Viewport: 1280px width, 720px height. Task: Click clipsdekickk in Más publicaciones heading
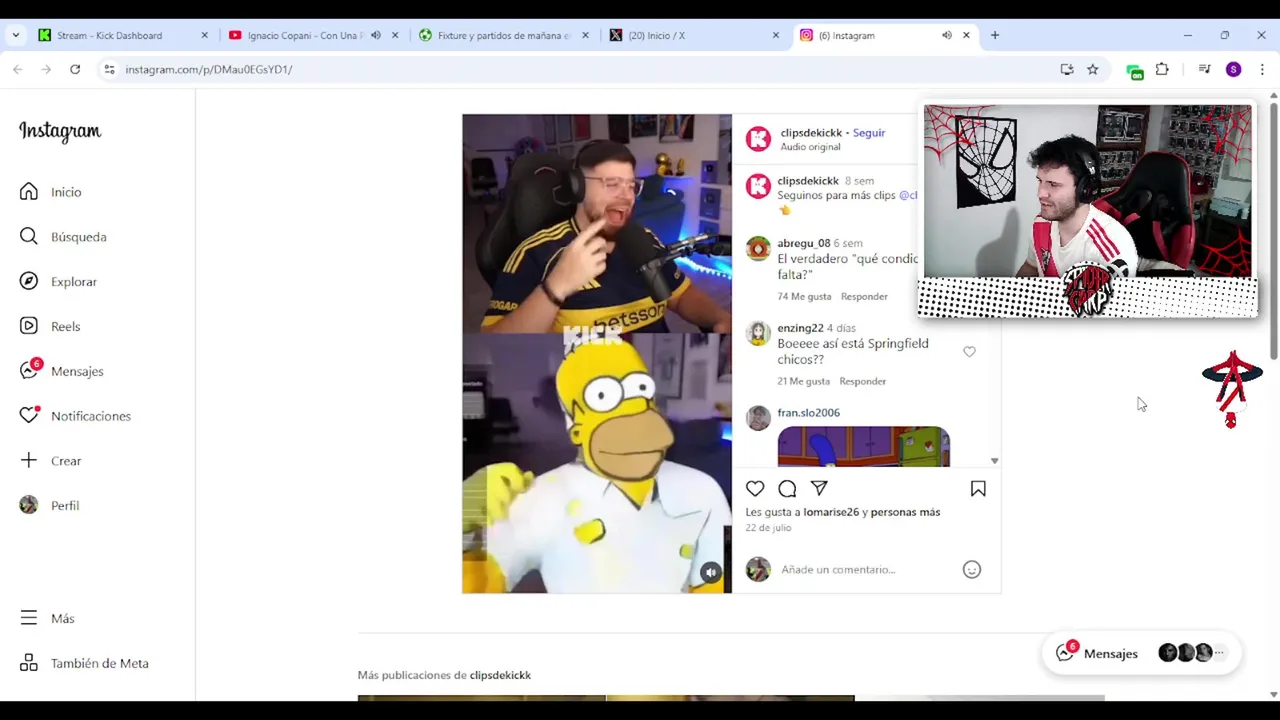[500, 675]
